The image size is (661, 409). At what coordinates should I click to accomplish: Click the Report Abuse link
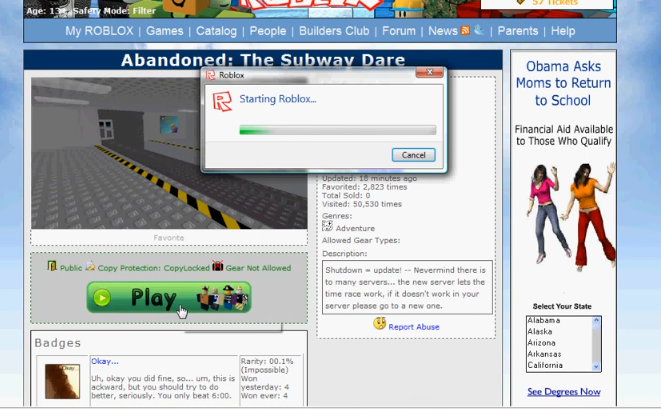(x=414, y=327)
